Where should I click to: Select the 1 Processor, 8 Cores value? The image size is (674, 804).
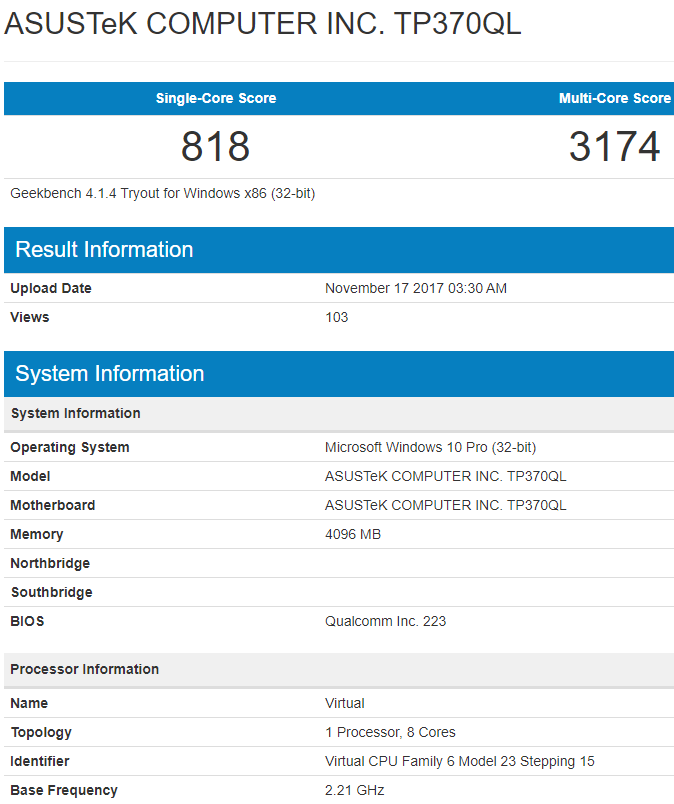coord(390,732)
